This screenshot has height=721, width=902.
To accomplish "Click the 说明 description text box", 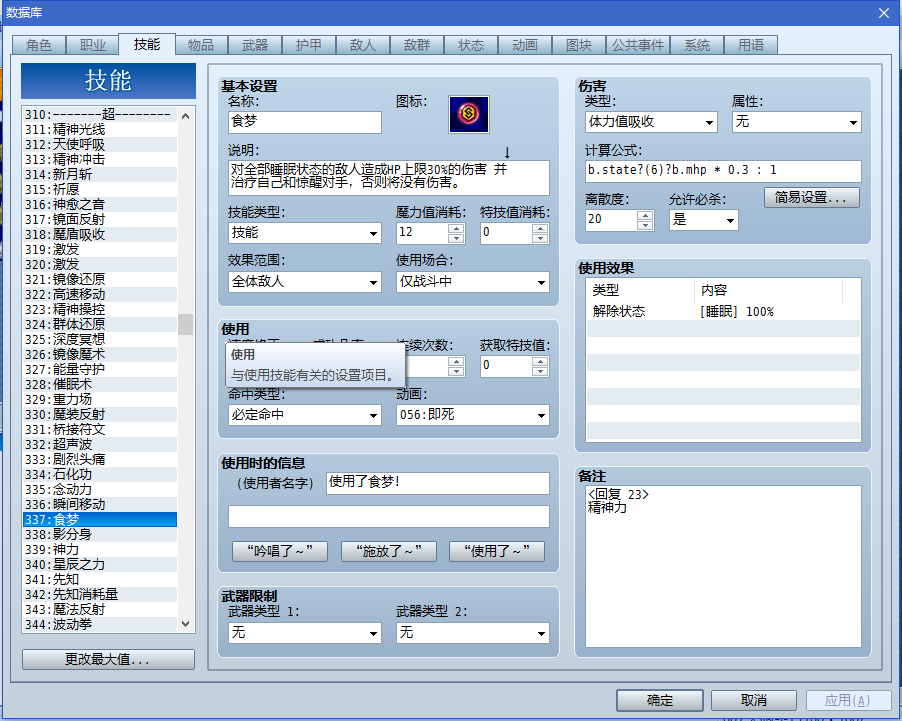I will coord(389,178).
